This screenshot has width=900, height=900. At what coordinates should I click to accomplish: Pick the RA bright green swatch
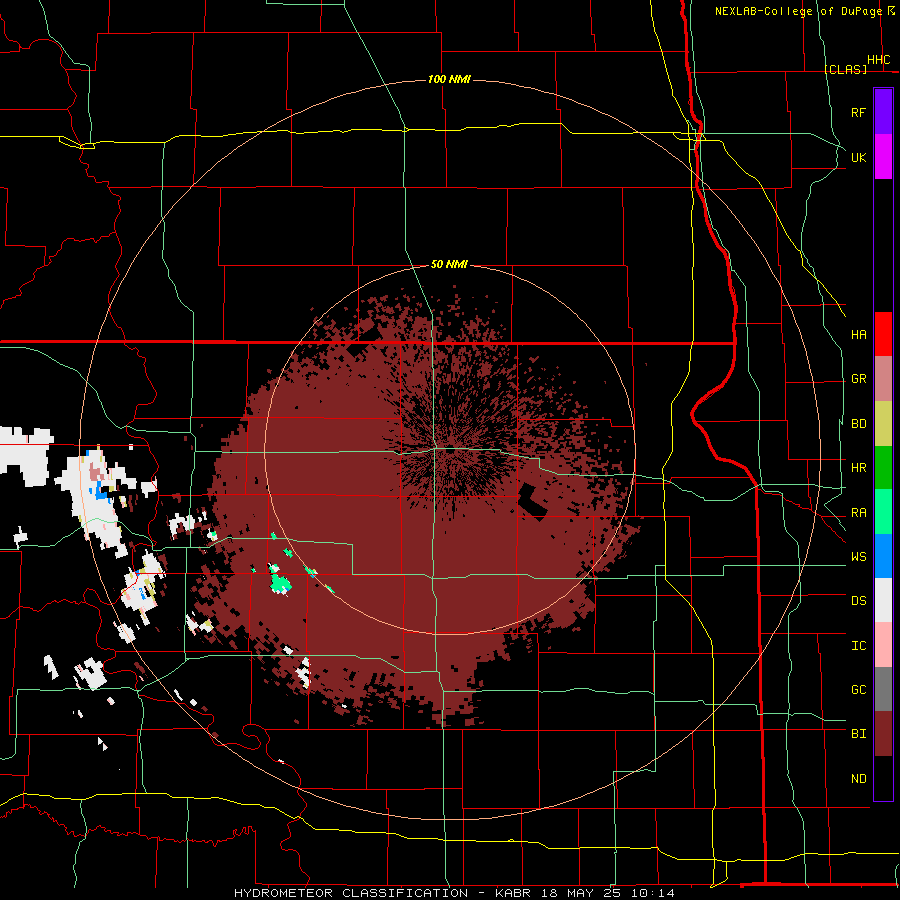[883, 512]
